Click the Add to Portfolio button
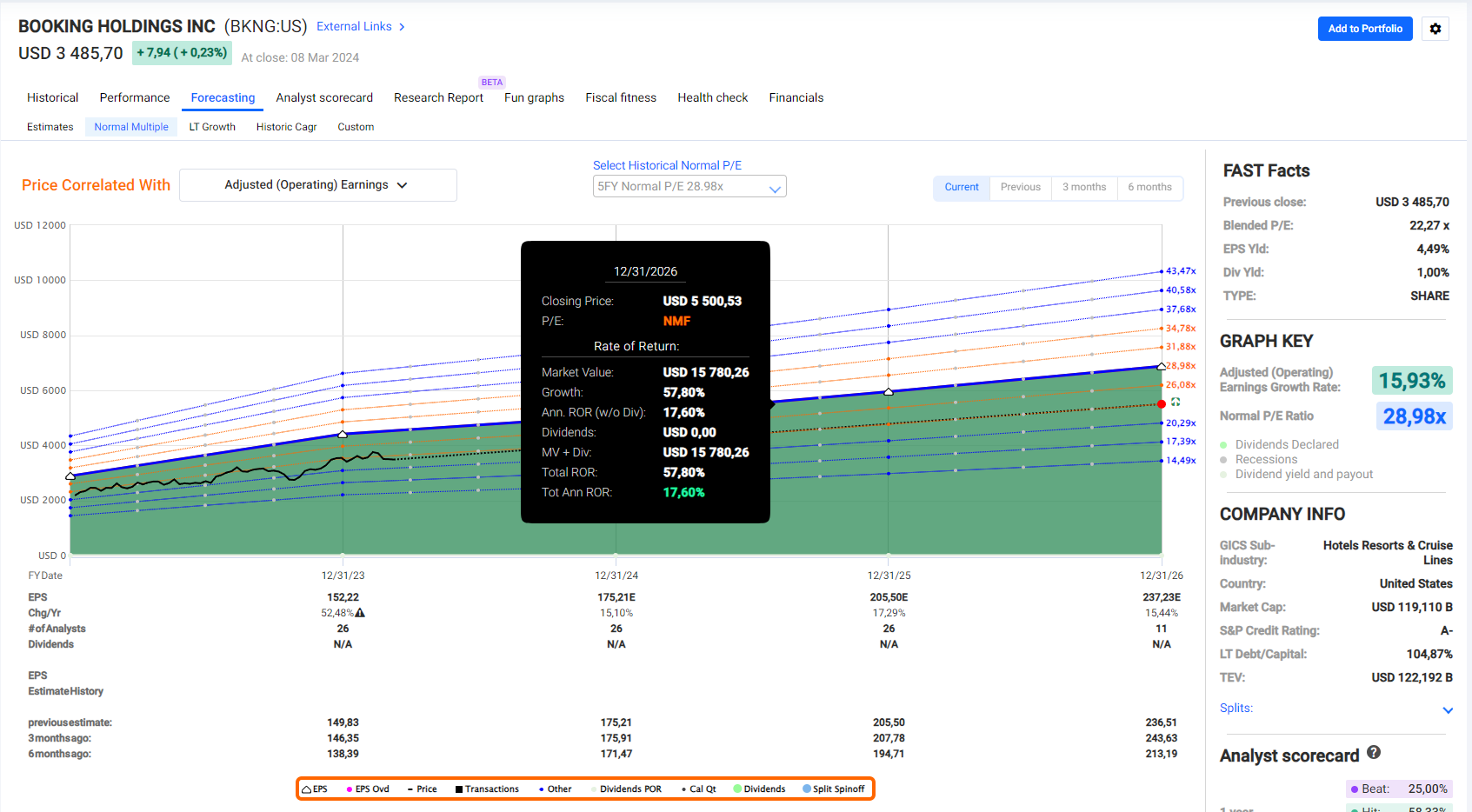The height and width of the screenshot is (812, 1472). pyautogui.click(x=1364, y=29)
